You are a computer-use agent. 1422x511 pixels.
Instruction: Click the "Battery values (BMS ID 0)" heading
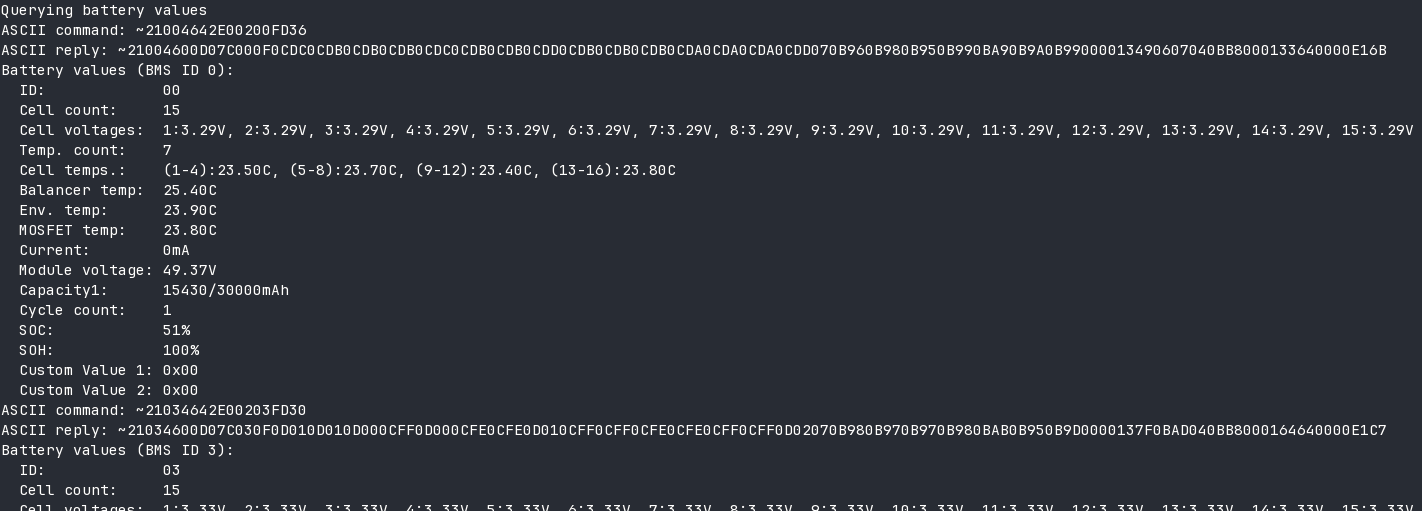[117, 70]
